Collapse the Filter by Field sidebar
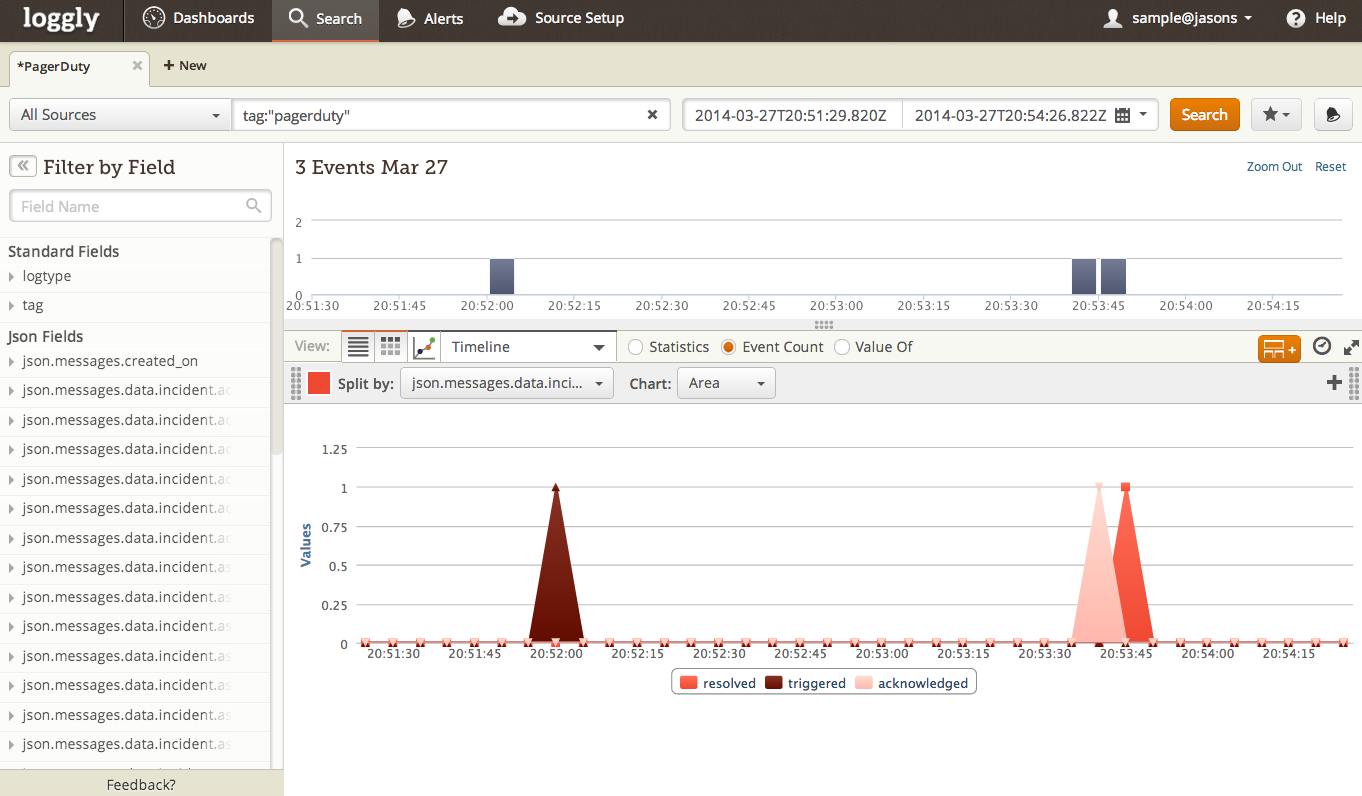Image resolution: width=1362 pixels, height=796 pixels. point(22,167)
